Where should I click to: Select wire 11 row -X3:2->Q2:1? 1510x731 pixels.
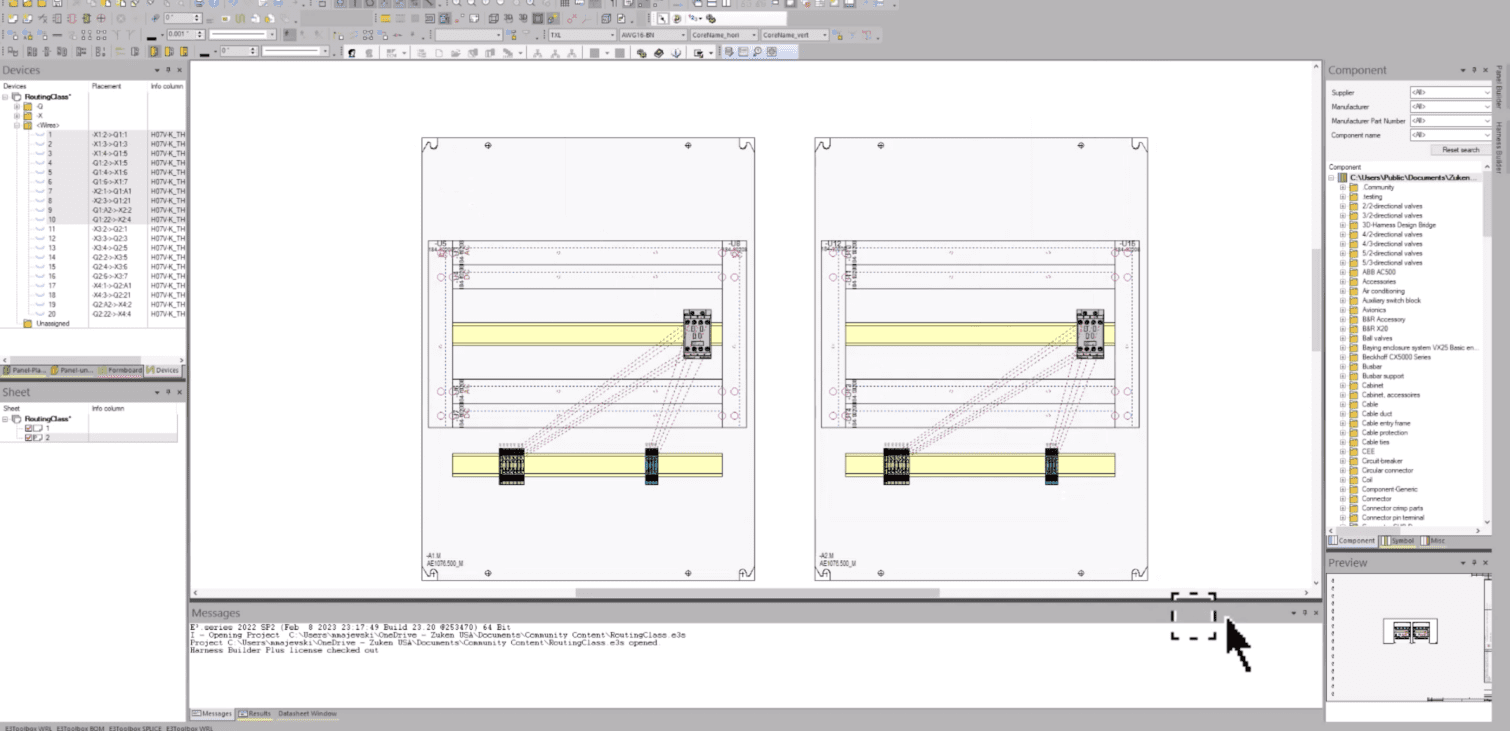(94, 229)
